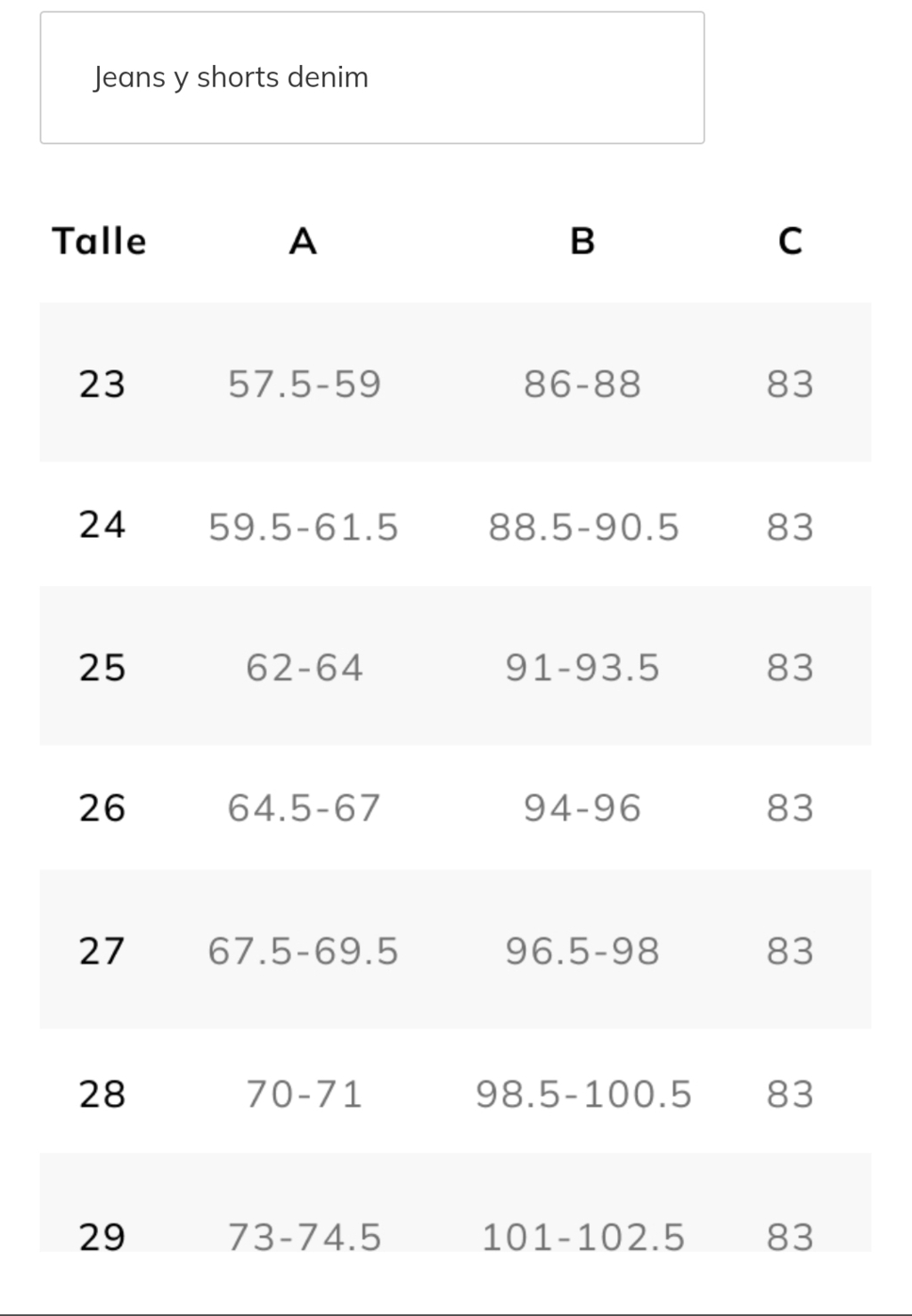This screenshot has height=1316, width=912.
Task: Select size 23 row label
Action: click(x=102, y=384)
